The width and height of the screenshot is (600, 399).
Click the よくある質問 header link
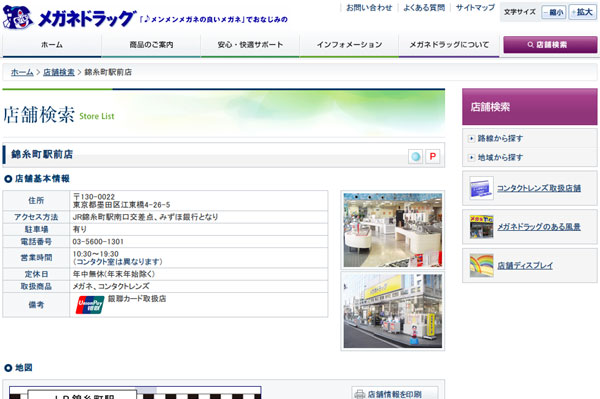coord(424,8)
